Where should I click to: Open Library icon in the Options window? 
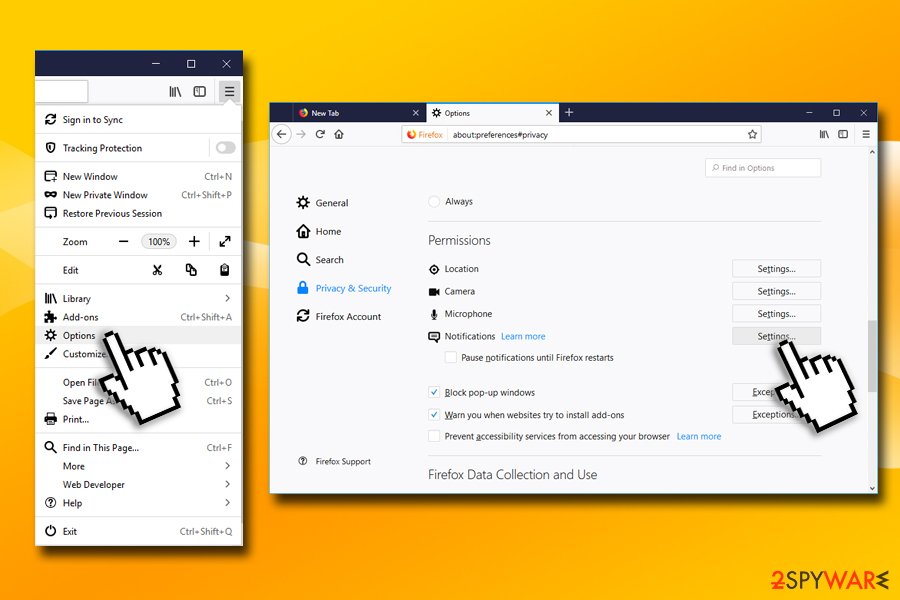[x=824, y=134]
